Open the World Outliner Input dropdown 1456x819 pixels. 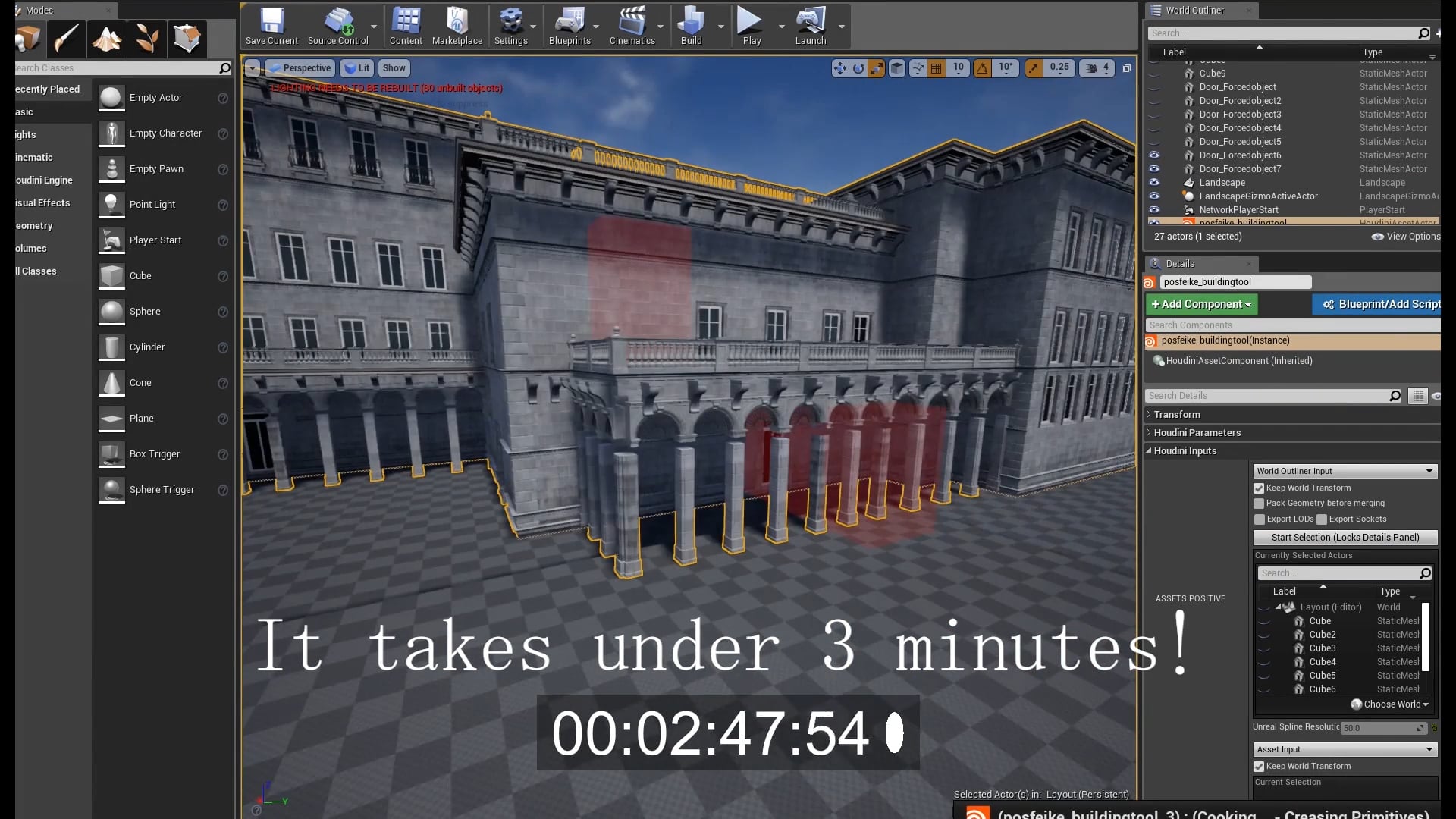coord(1345,471)
